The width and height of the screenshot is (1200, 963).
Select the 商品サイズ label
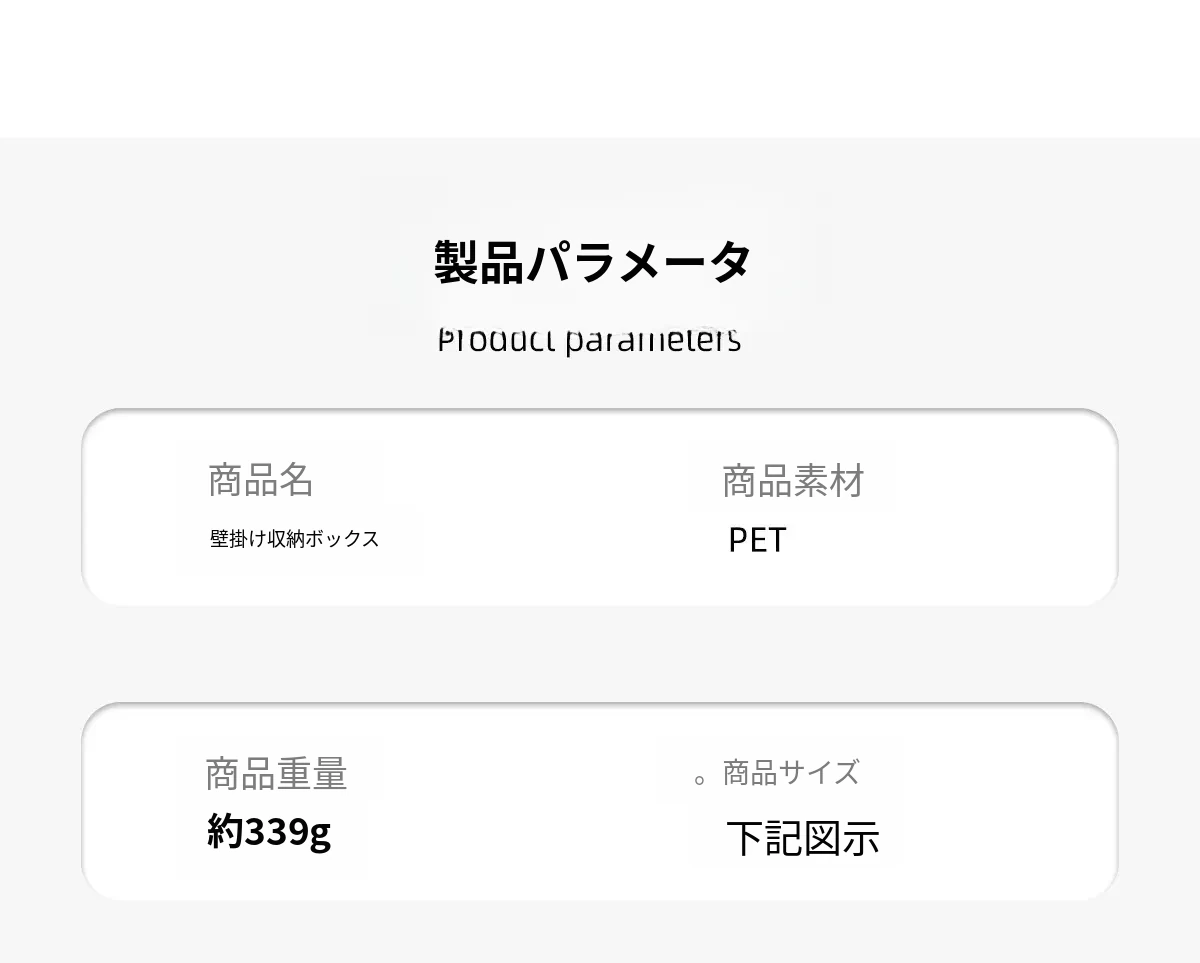coord(790,773)
